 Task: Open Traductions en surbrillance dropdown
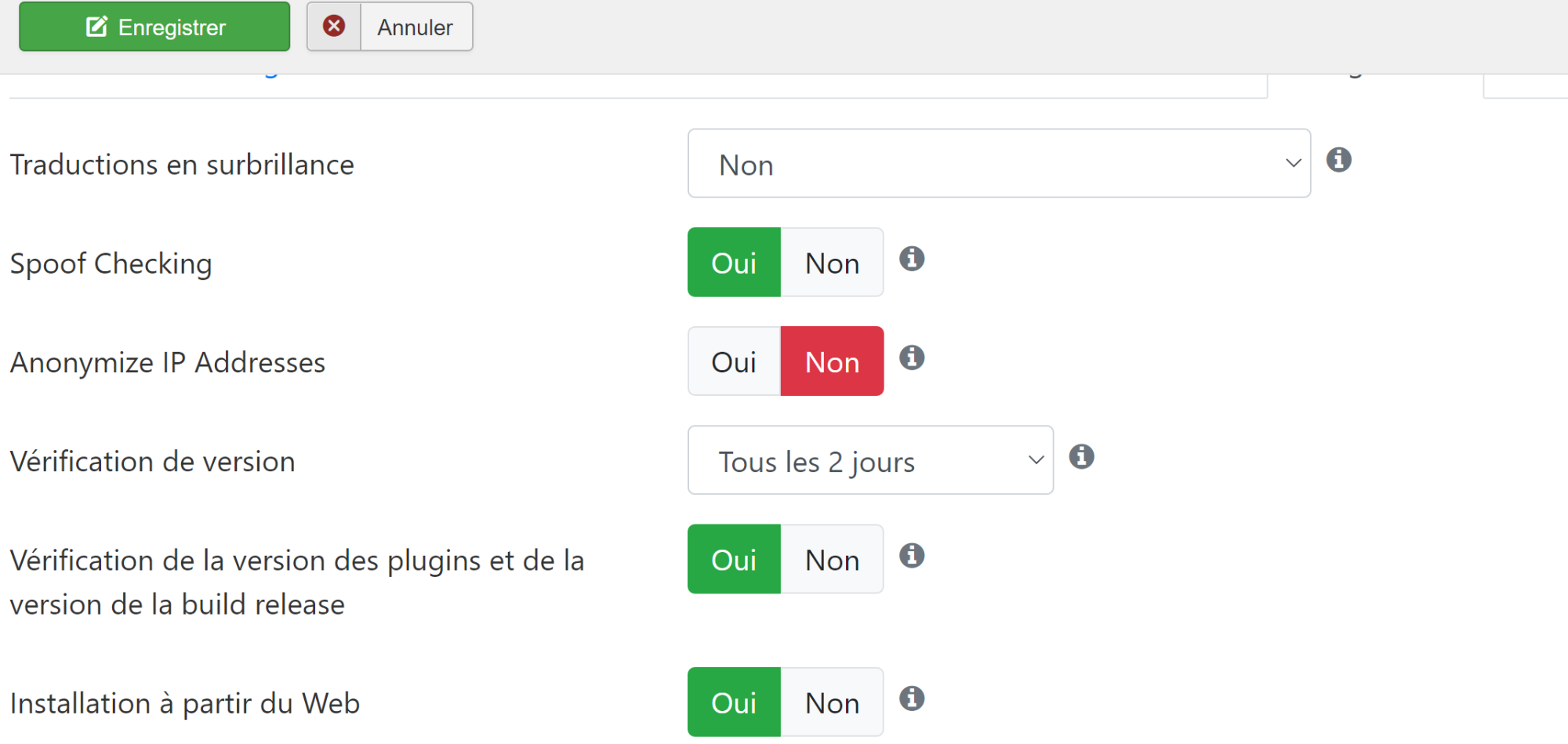[999, 163]
